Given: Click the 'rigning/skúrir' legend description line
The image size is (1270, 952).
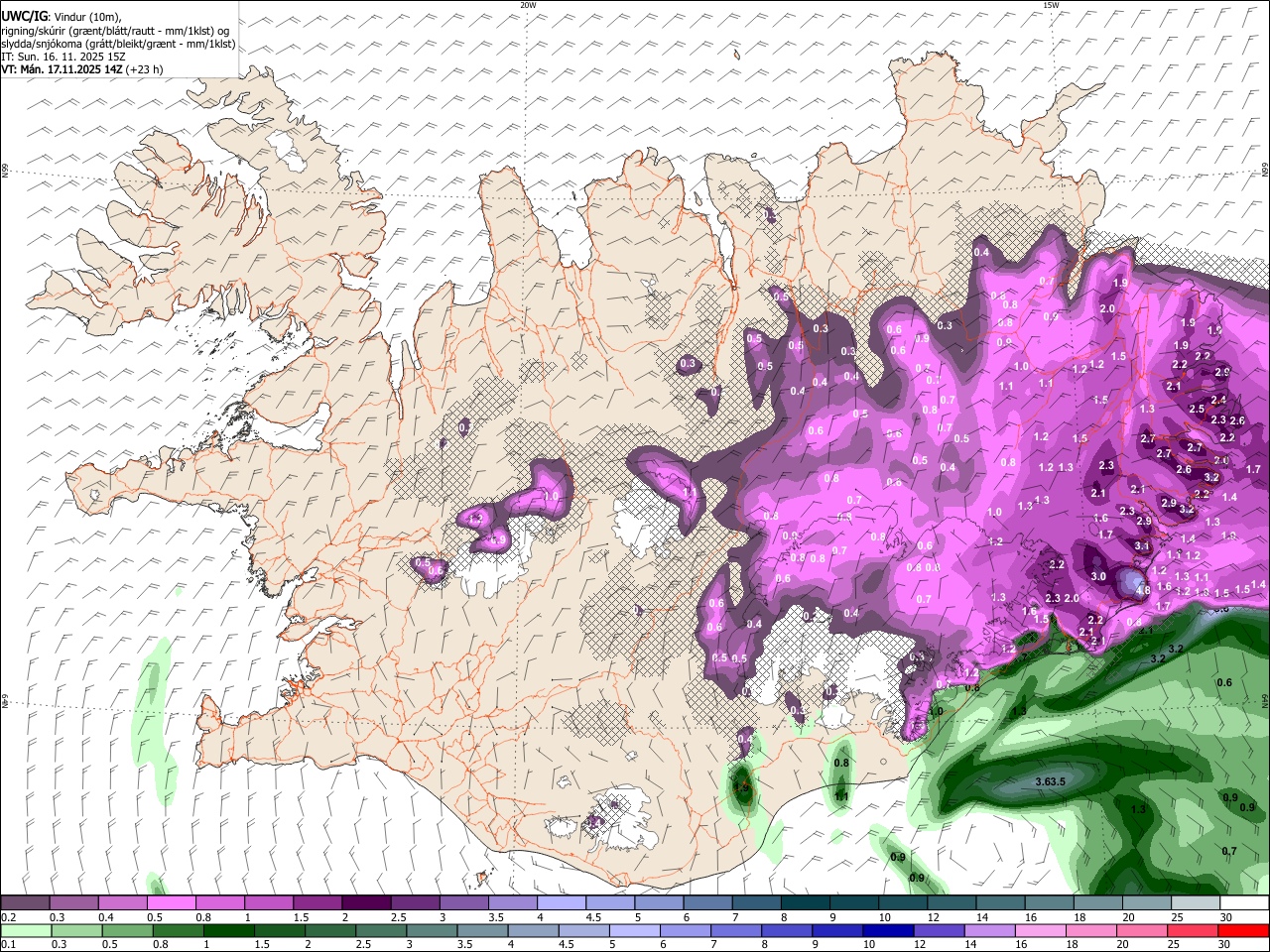Looking at the screenshot, I should point(115,31).
